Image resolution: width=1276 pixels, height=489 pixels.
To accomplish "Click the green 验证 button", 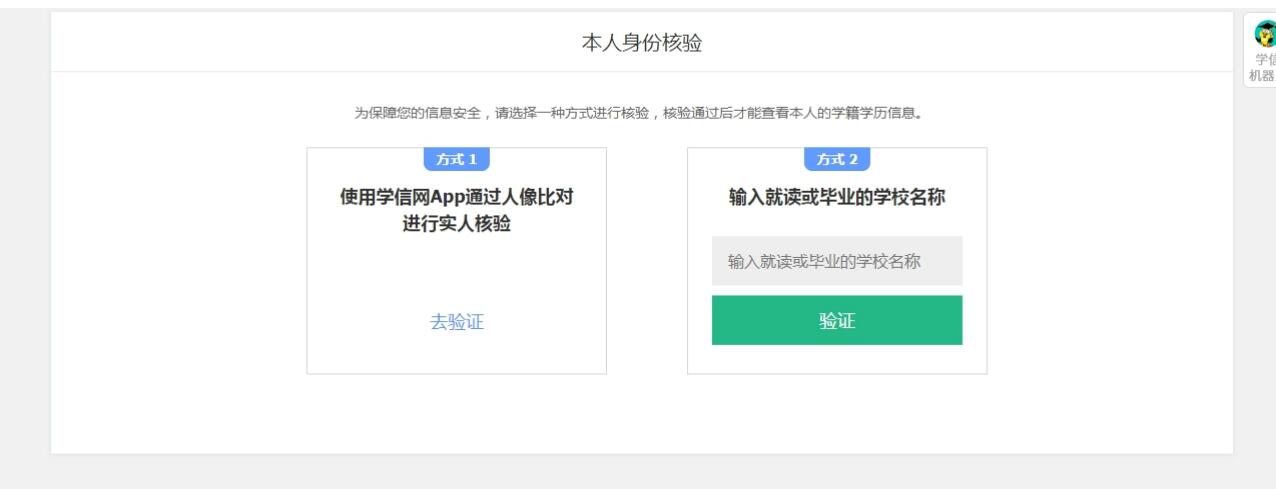I will pyautogui.click(x=837, y=320).
